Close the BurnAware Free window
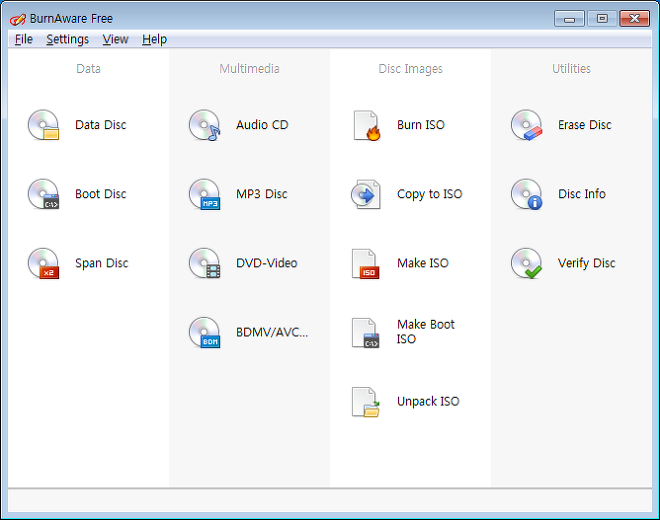 pos(634,19)
